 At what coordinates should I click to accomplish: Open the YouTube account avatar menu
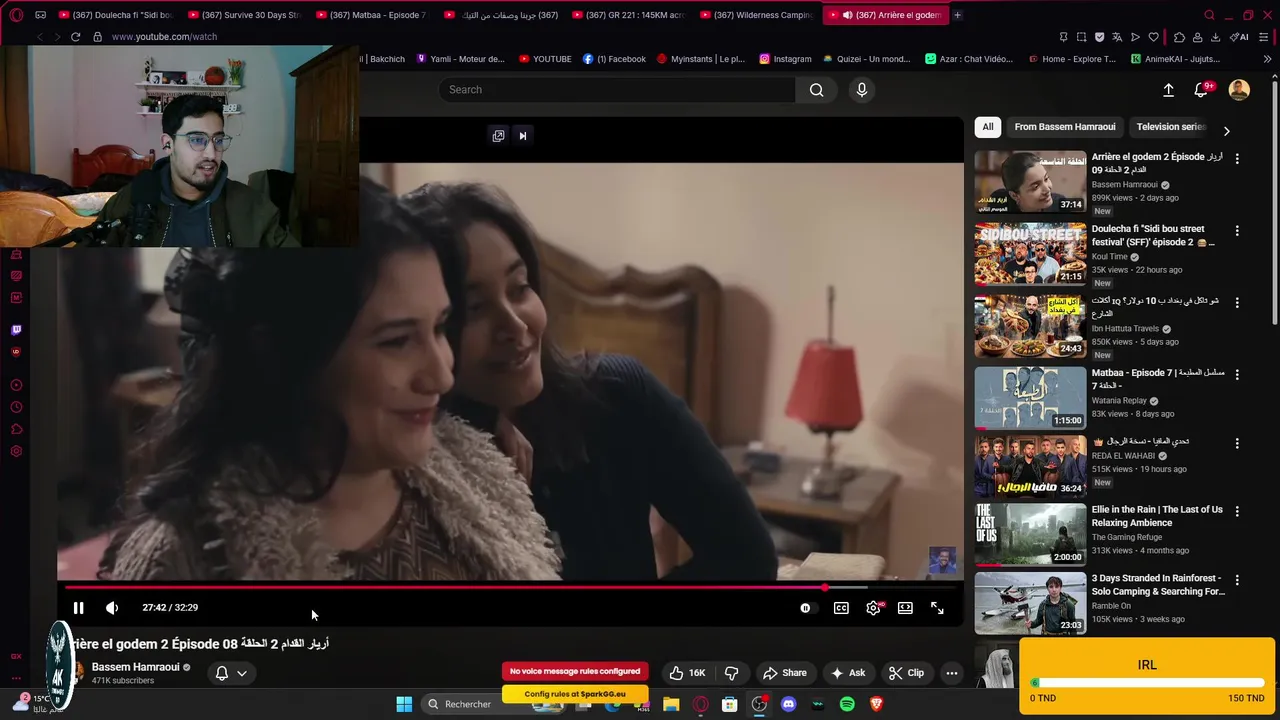[1239, 90]
